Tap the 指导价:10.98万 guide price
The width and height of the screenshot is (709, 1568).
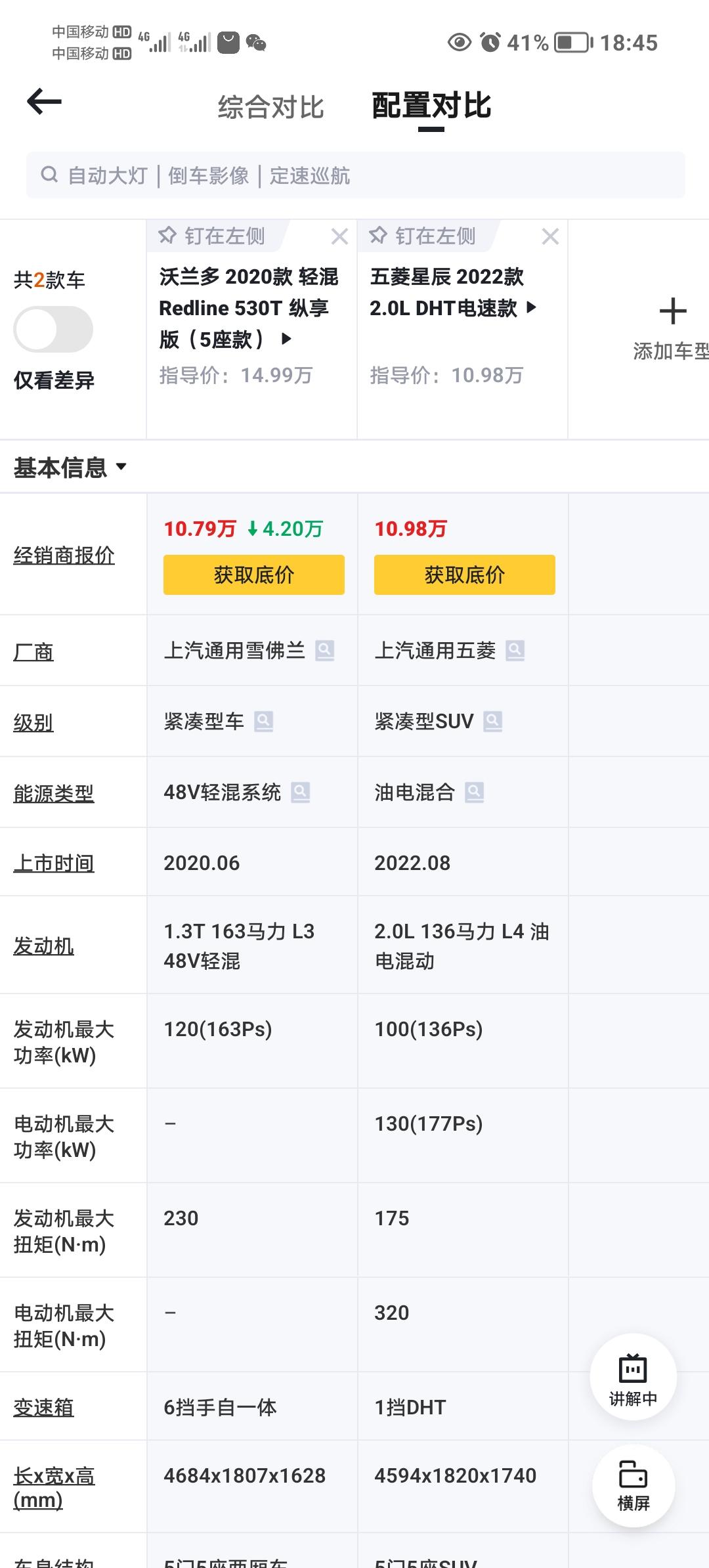tap(446, 375)
